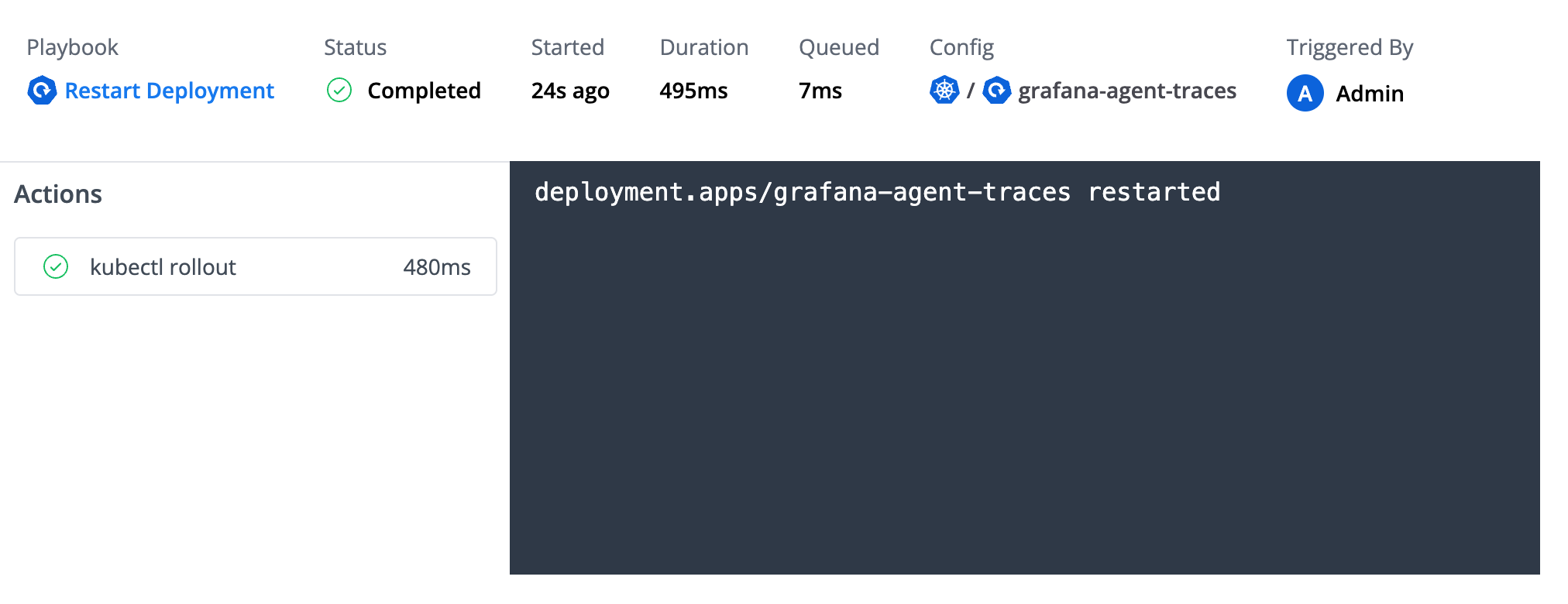
Task: Click the Admin user name
Action: pyautogui.click(x=1370, y=94)
